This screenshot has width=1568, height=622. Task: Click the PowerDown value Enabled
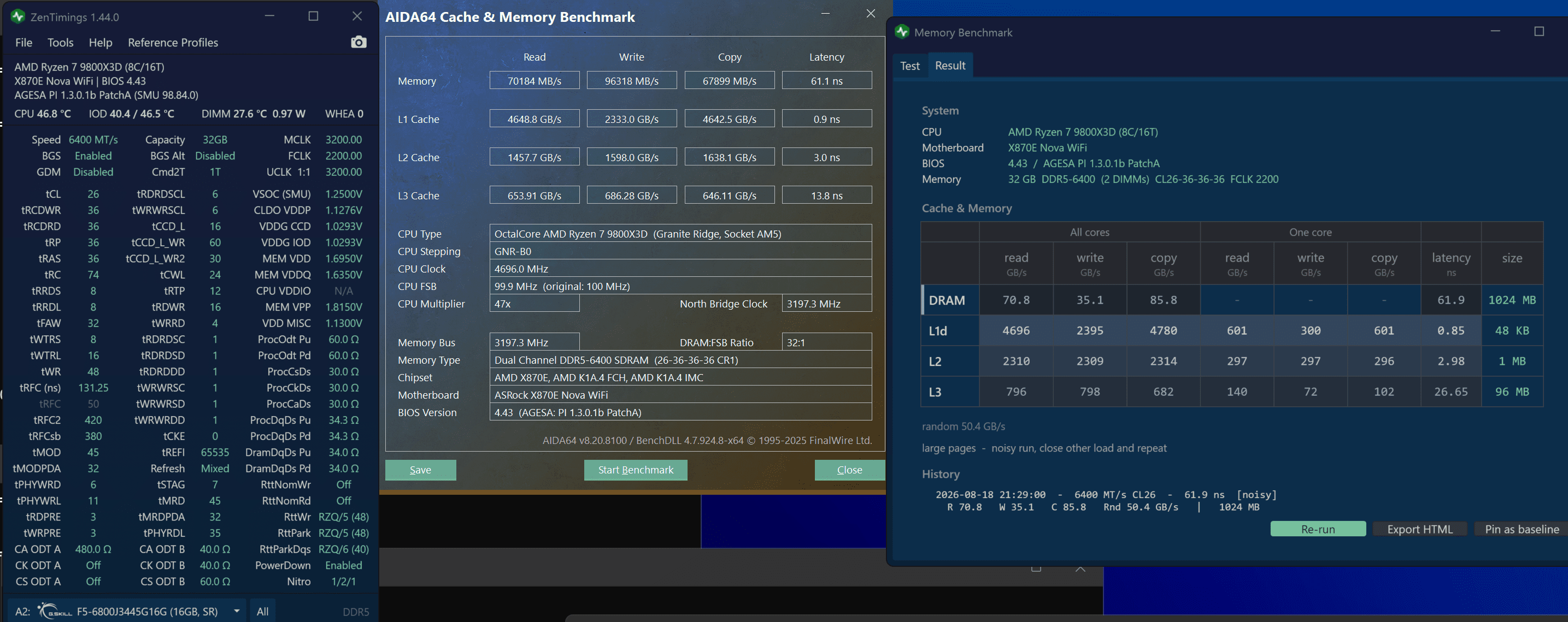pos(343,565)
